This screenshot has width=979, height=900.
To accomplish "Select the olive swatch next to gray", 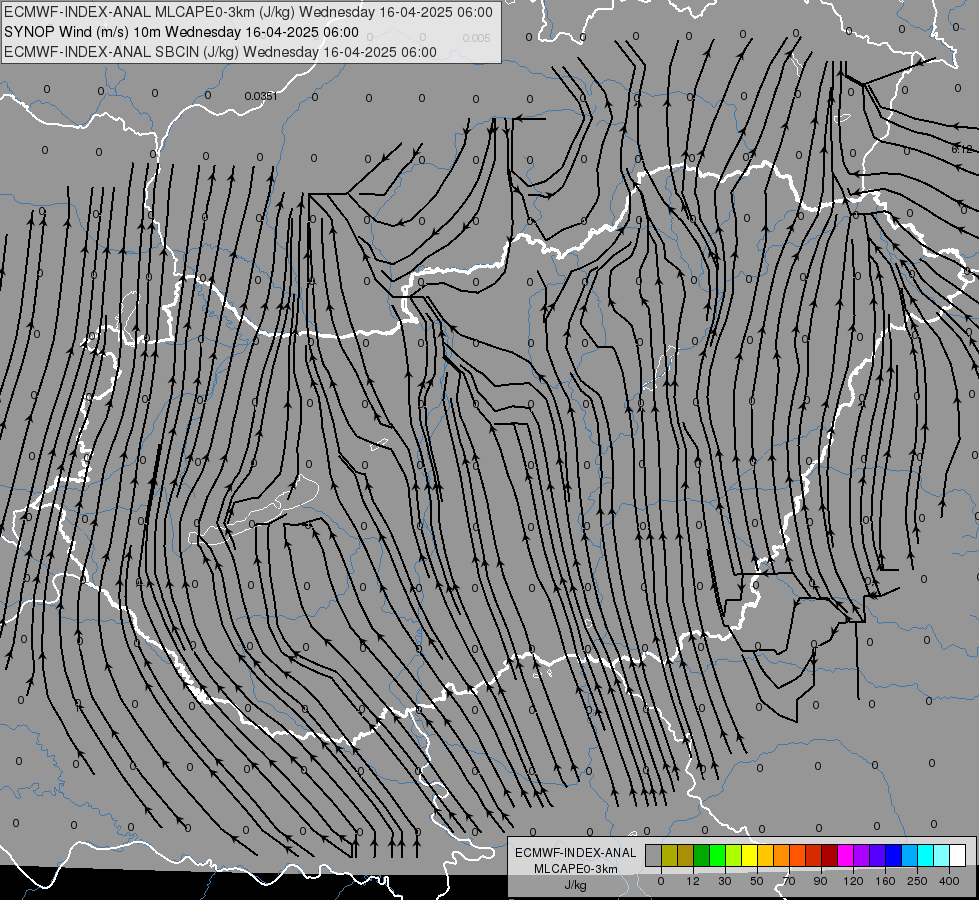I will 669,855.
